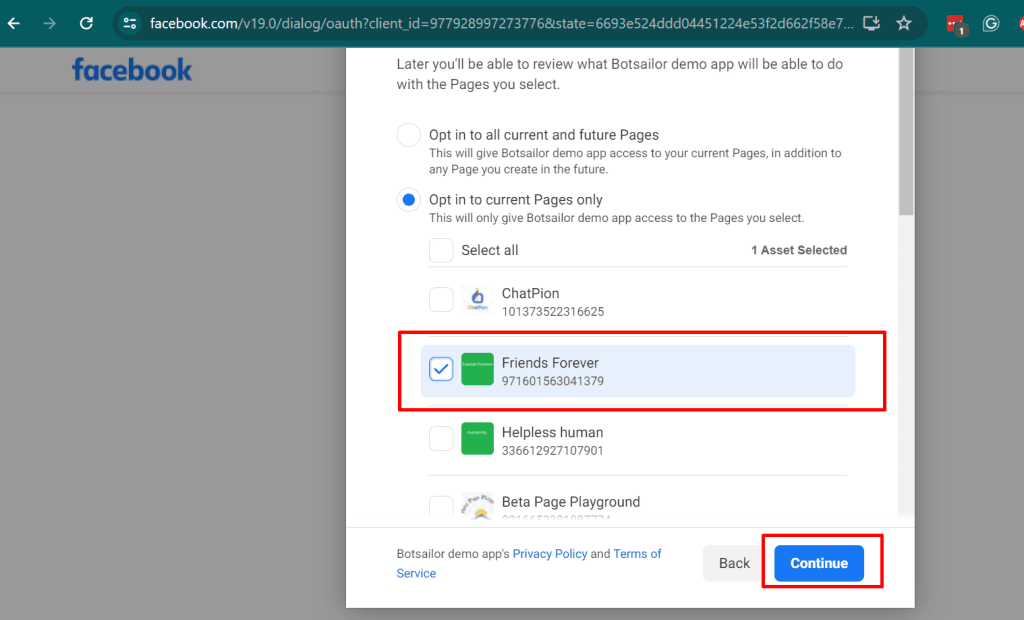
Task: Click the Helpless human page thumbnail
Action: pyautogui.click(x=477, y=439)
